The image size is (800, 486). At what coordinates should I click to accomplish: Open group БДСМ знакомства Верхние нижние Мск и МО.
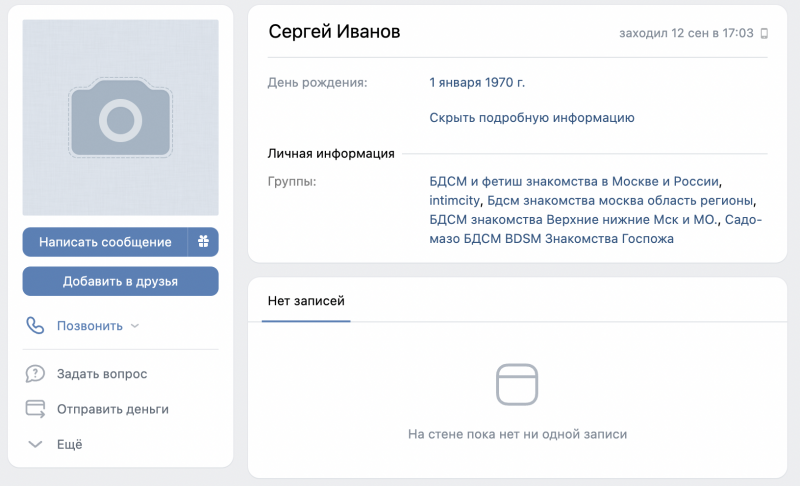574,220
